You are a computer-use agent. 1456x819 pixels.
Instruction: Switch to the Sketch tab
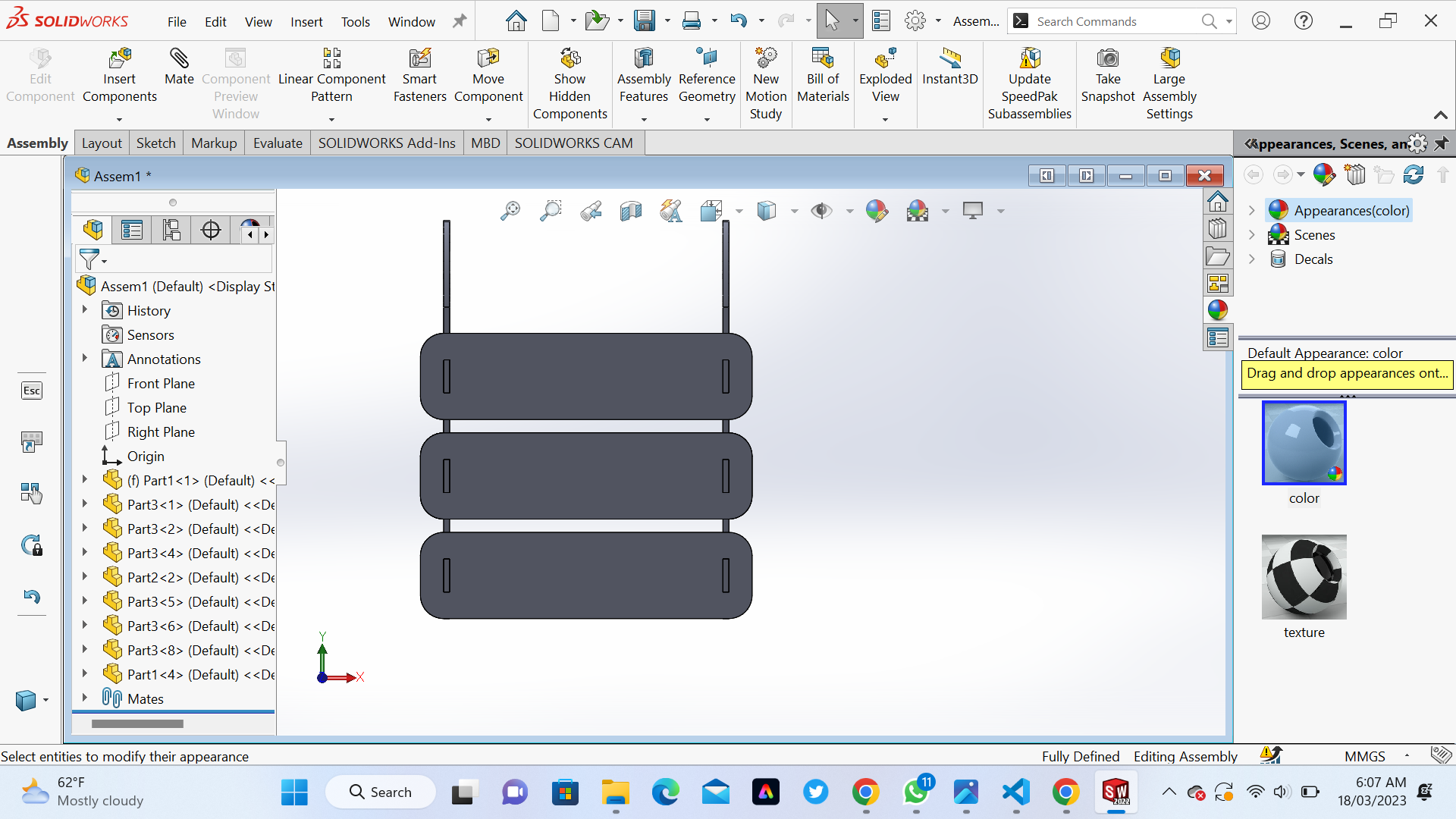click(x=156, y=143)
